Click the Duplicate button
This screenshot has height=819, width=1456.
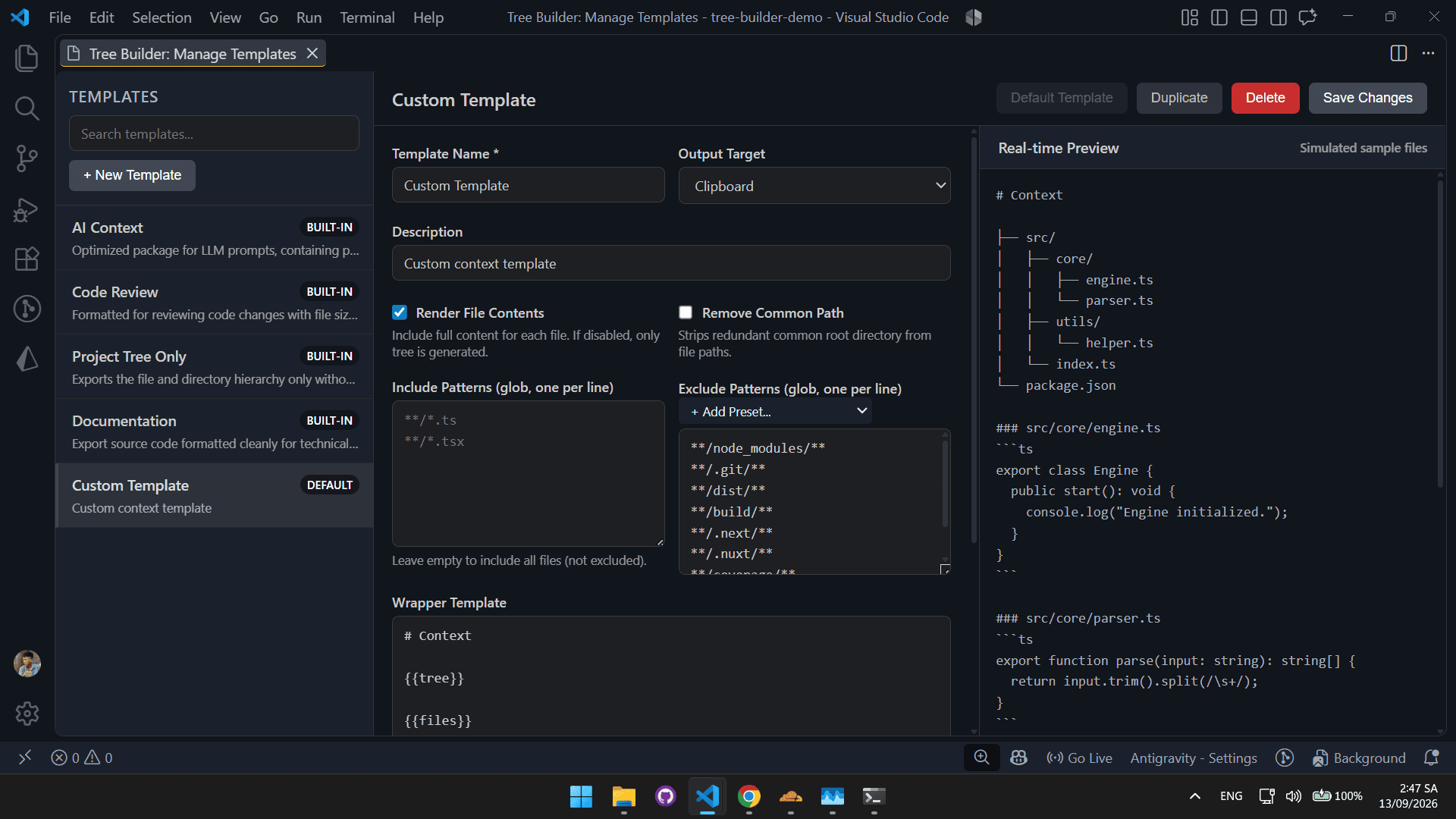tap(1178, 98)
